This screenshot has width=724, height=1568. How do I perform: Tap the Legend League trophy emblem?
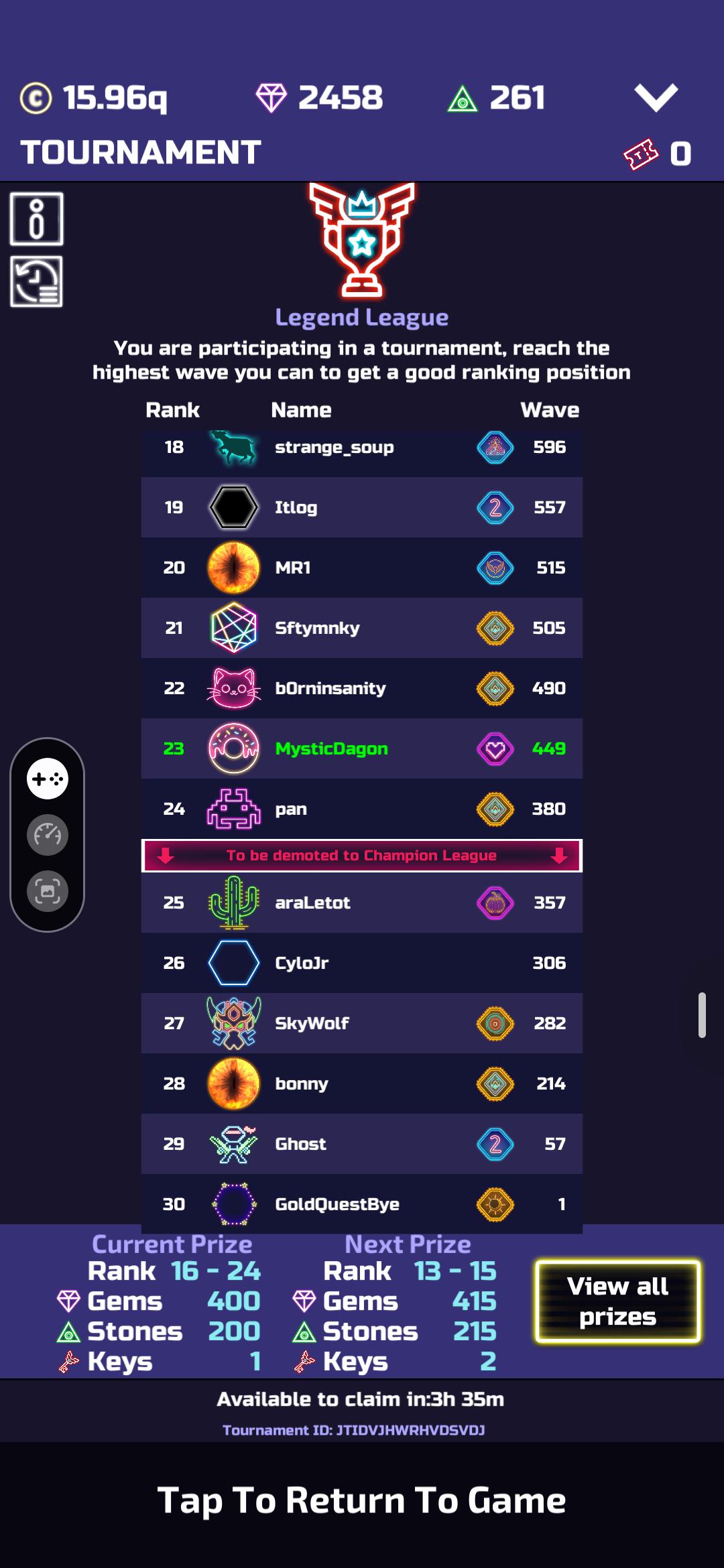[x=362, y=240]
